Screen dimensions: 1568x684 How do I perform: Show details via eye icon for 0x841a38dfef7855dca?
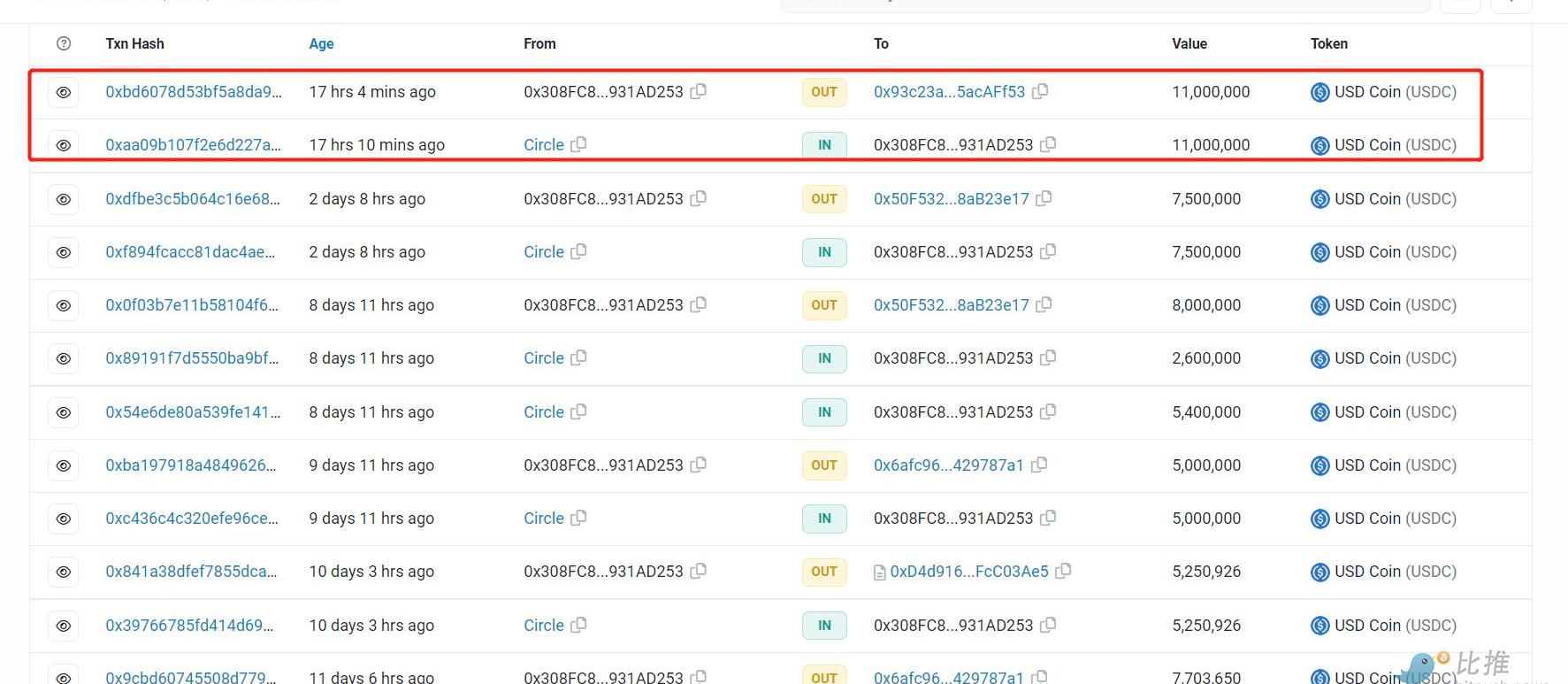[64, 572]
